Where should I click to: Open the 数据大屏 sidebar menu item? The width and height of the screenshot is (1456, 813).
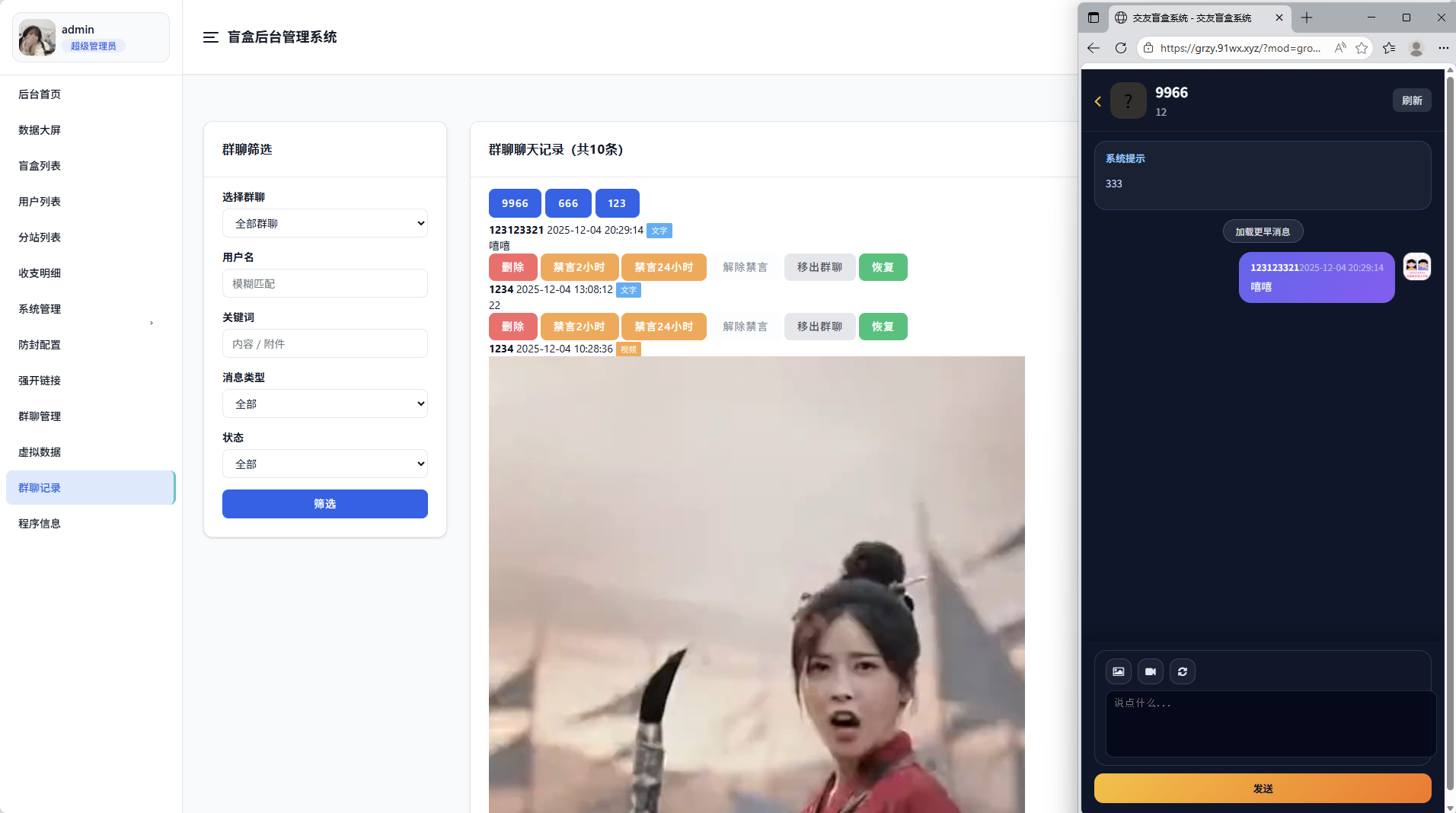tap(38, 129)
